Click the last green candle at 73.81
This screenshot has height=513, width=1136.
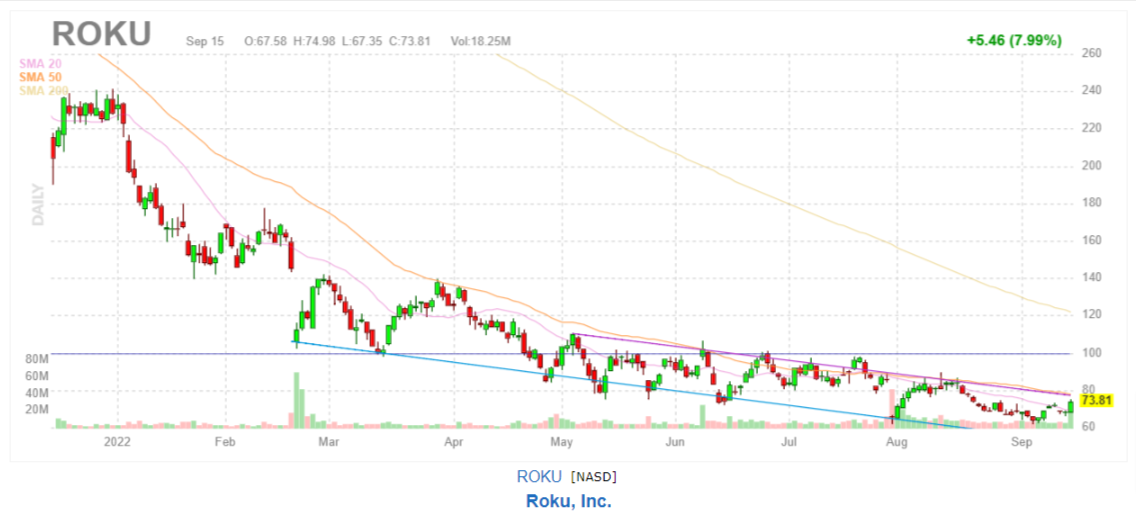point(1071,404)
